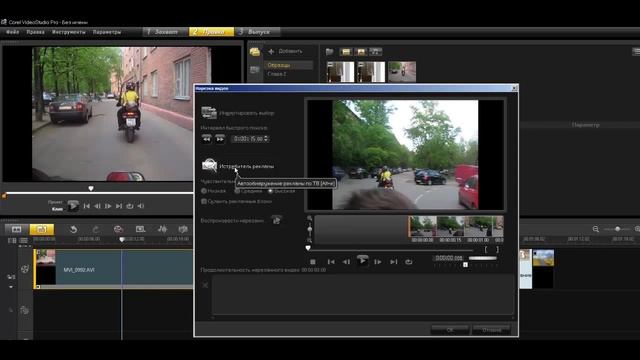This screenshot has height=360, width=640.
Task: Toggle show videos filter in library
Action: click(346, 51)
